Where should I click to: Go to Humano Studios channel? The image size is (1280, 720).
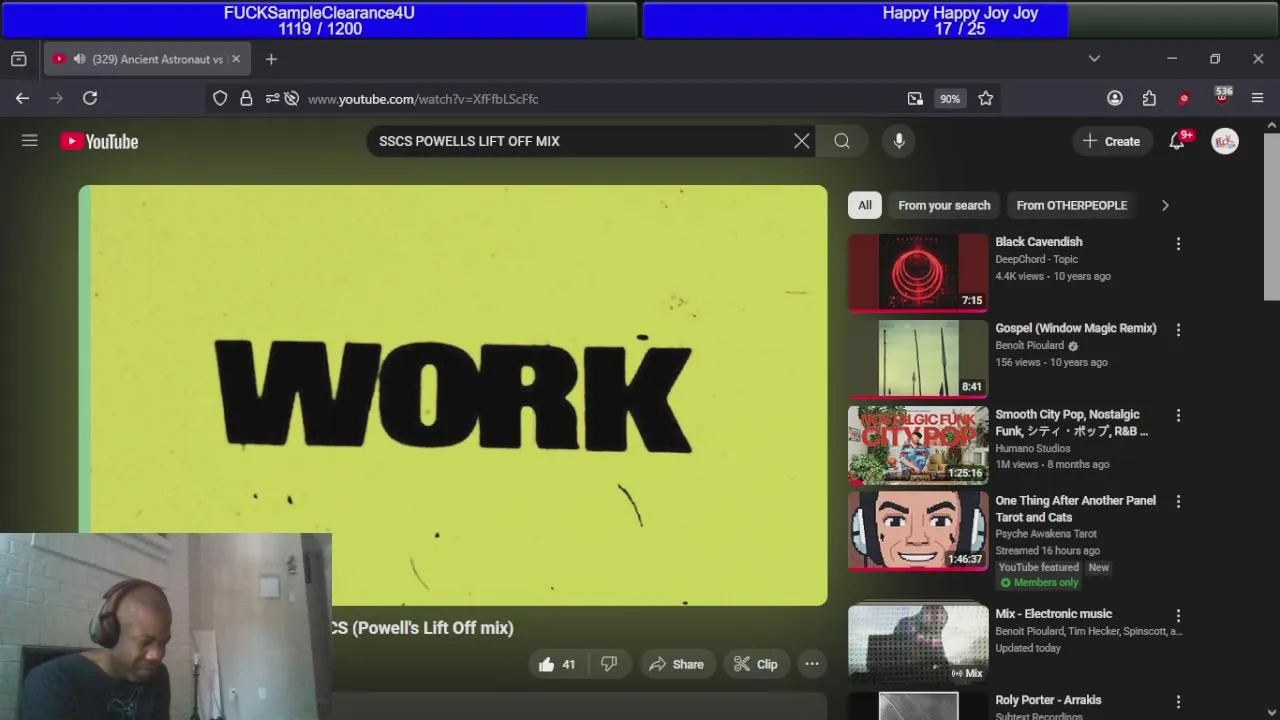pyautogui.click(x=1033, y=448)
